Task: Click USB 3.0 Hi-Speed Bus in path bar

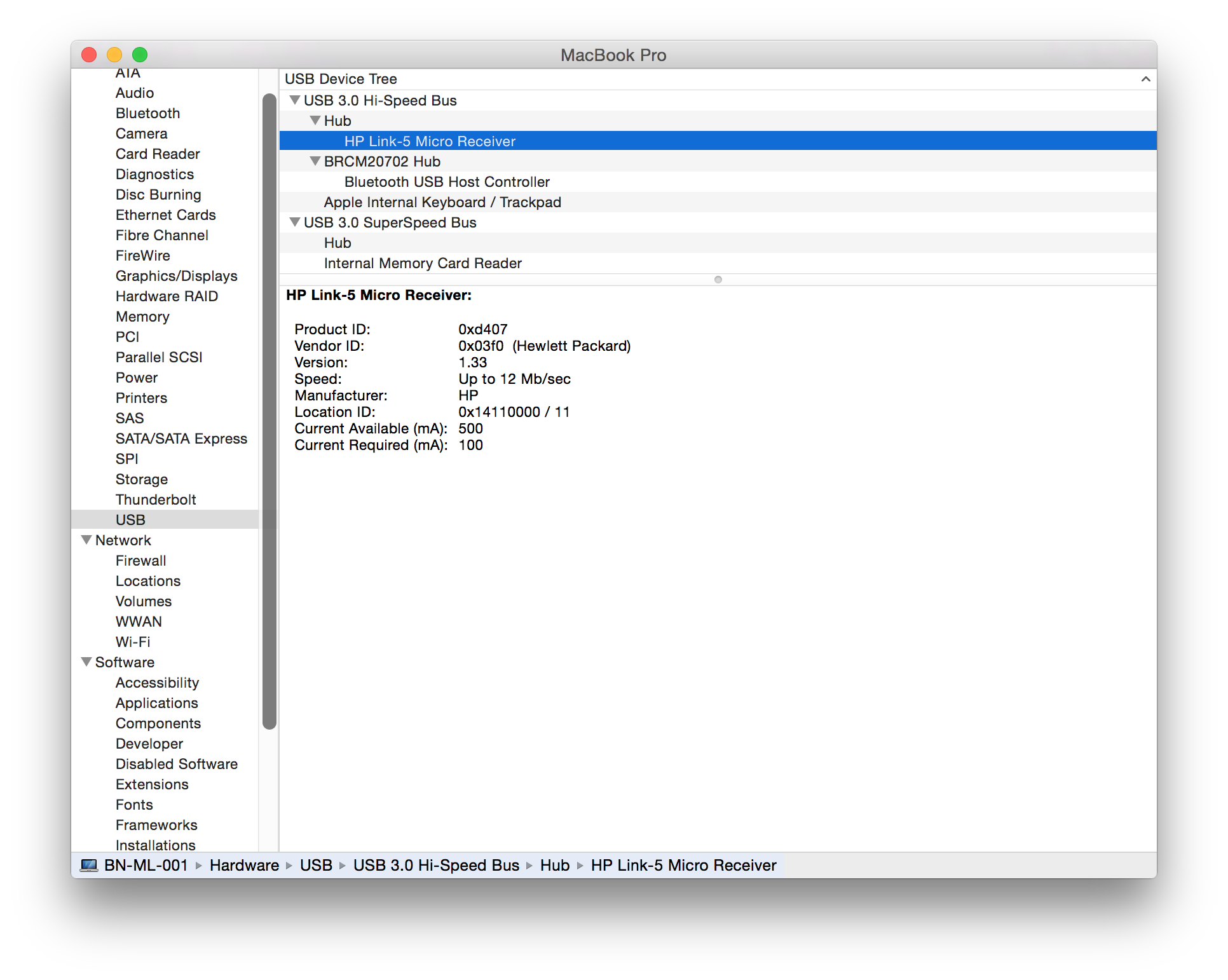Action: coord(436,866)
